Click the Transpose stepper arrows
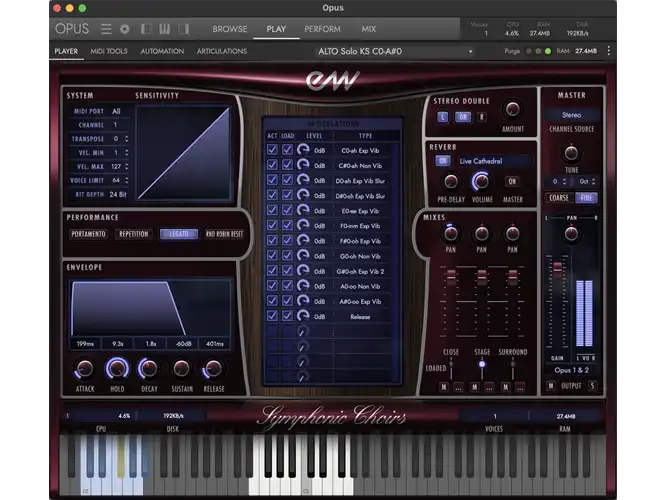 pyautogui.click(x=126, y=139)
